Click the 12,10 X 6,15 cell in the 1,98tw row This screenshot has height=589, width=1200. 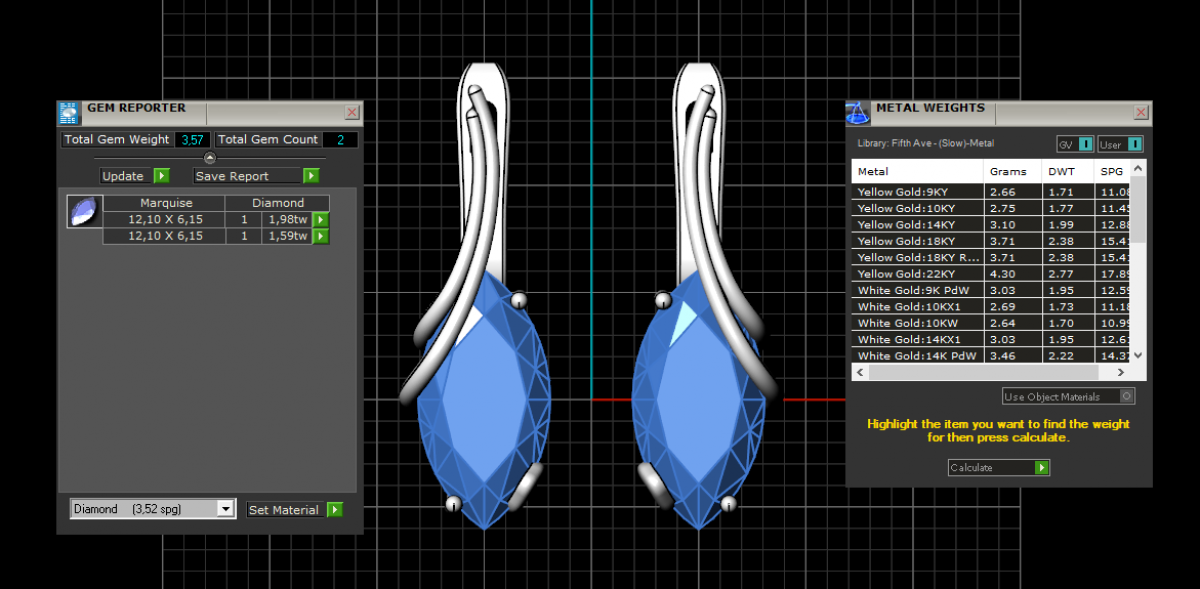pos(166,220)
